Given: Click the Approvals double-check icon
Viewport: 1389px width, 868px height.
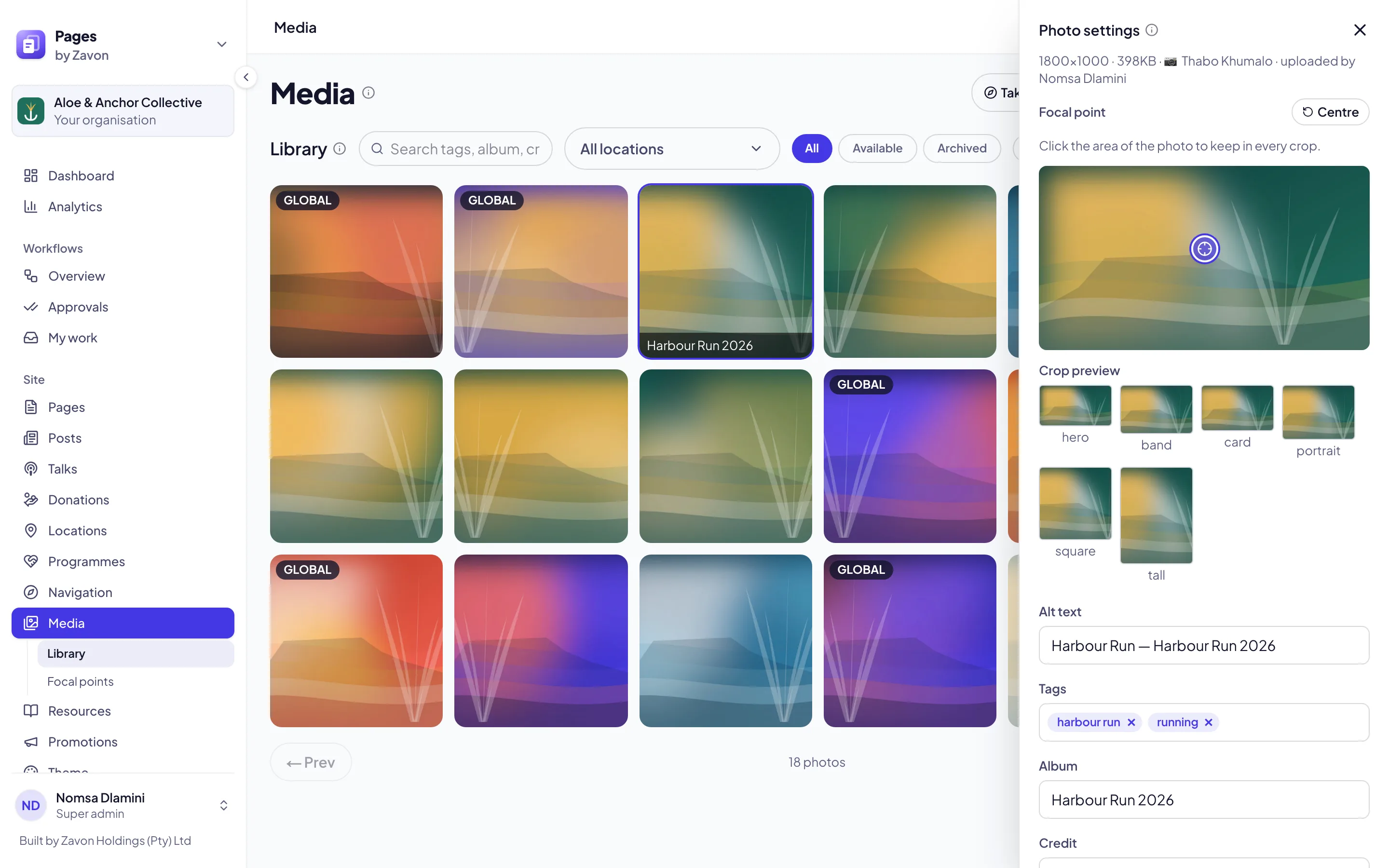Looking at the screenshot, I should [x=30, y=307].
